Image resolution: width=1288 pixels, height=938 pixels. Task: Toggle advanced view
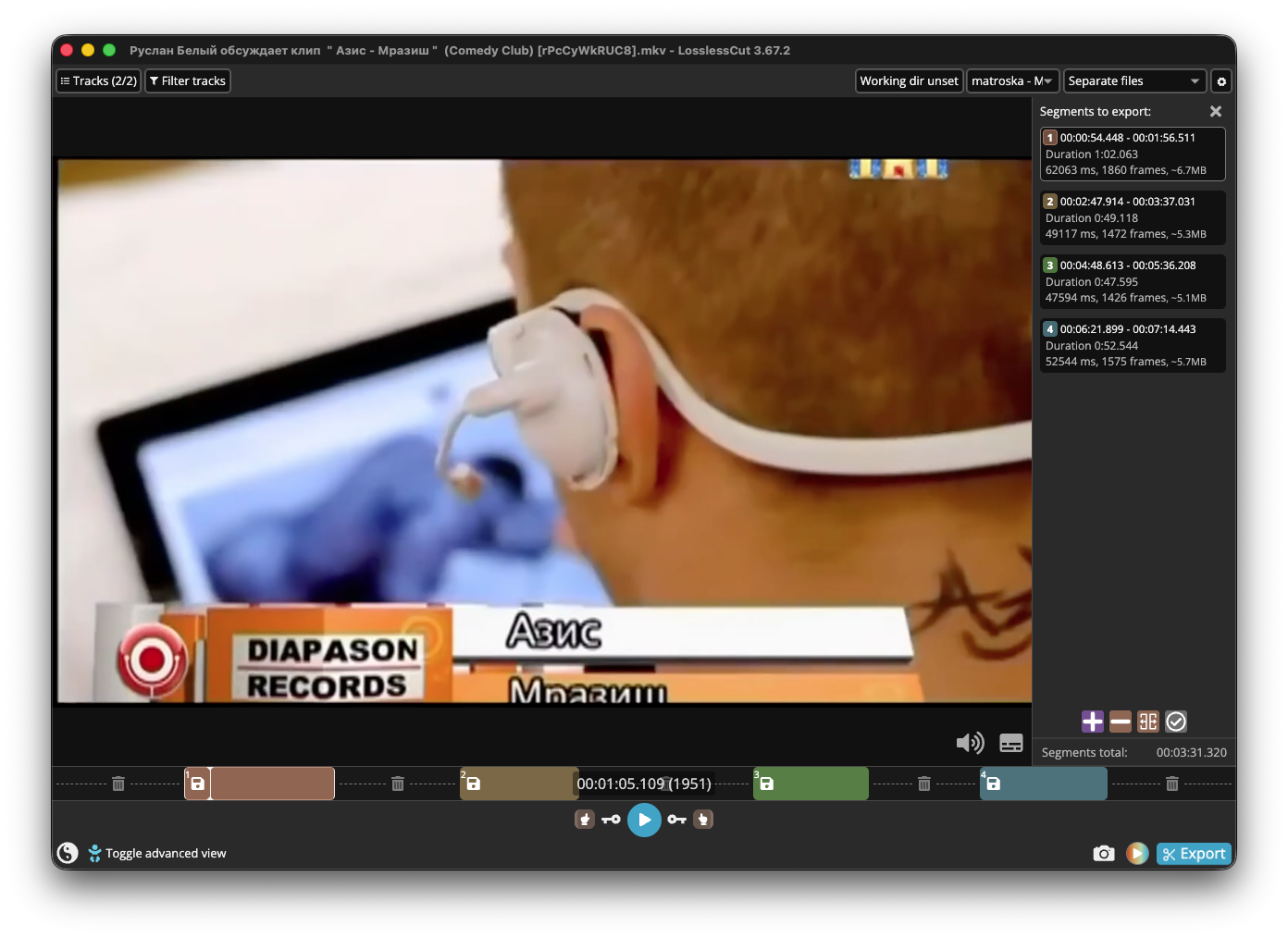[157, 853]
